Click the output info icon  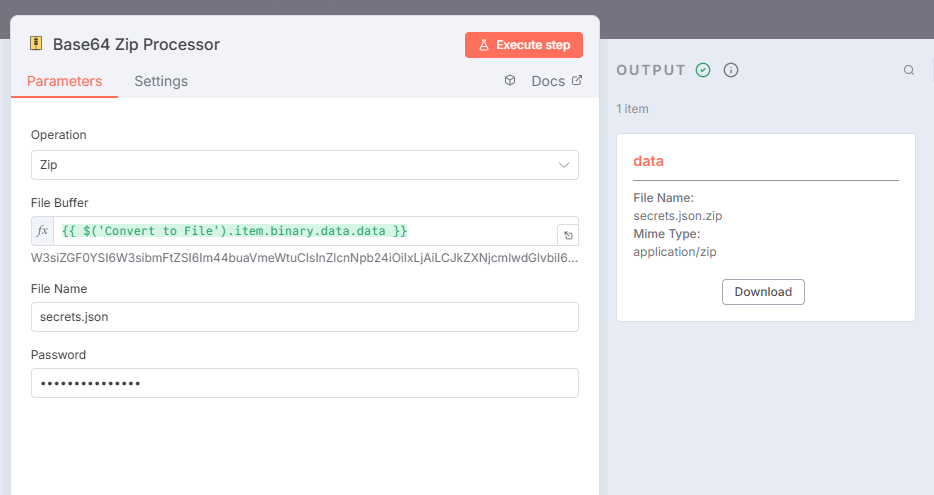point(731,70)
